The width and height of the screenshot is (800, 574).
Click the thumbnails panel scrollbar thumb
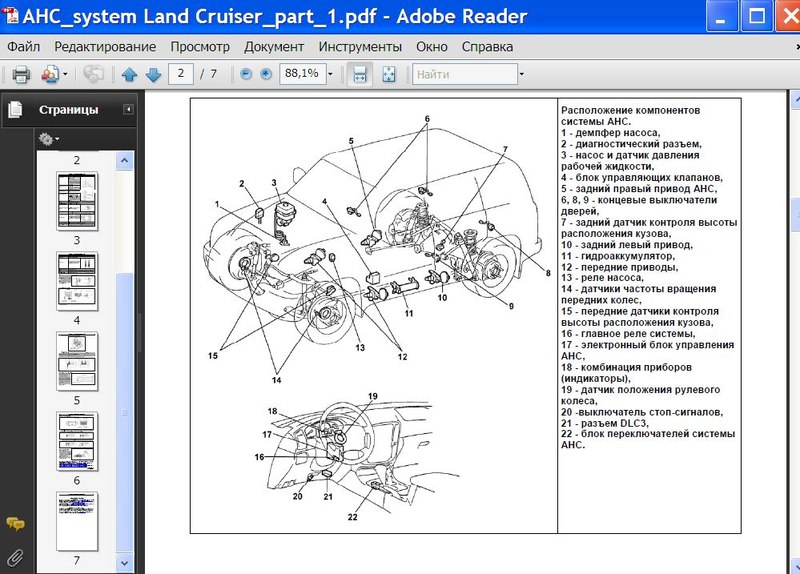(x=125, y=412)
